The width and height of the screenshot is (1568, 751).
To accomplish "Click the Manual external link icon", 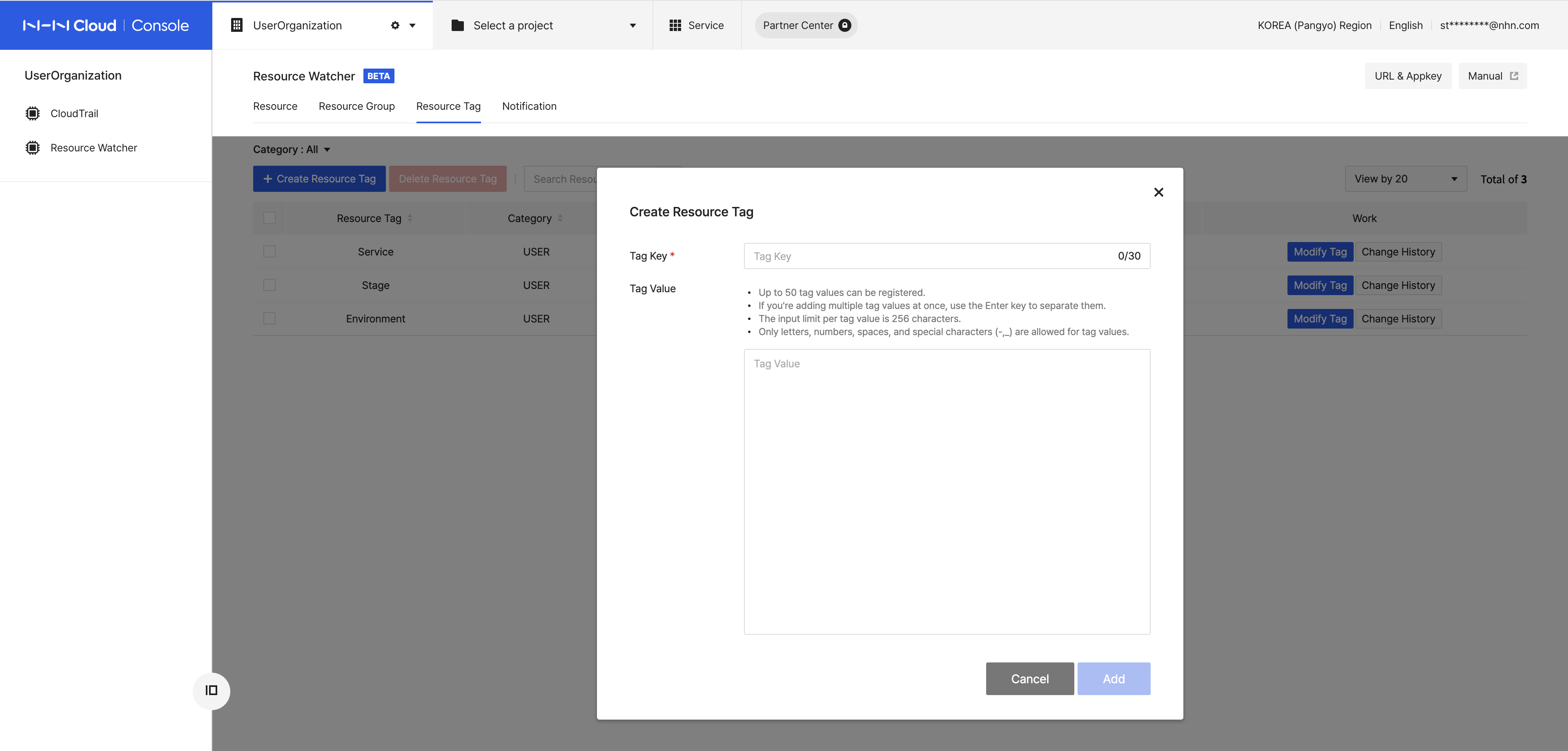I will click(1514, 76).
